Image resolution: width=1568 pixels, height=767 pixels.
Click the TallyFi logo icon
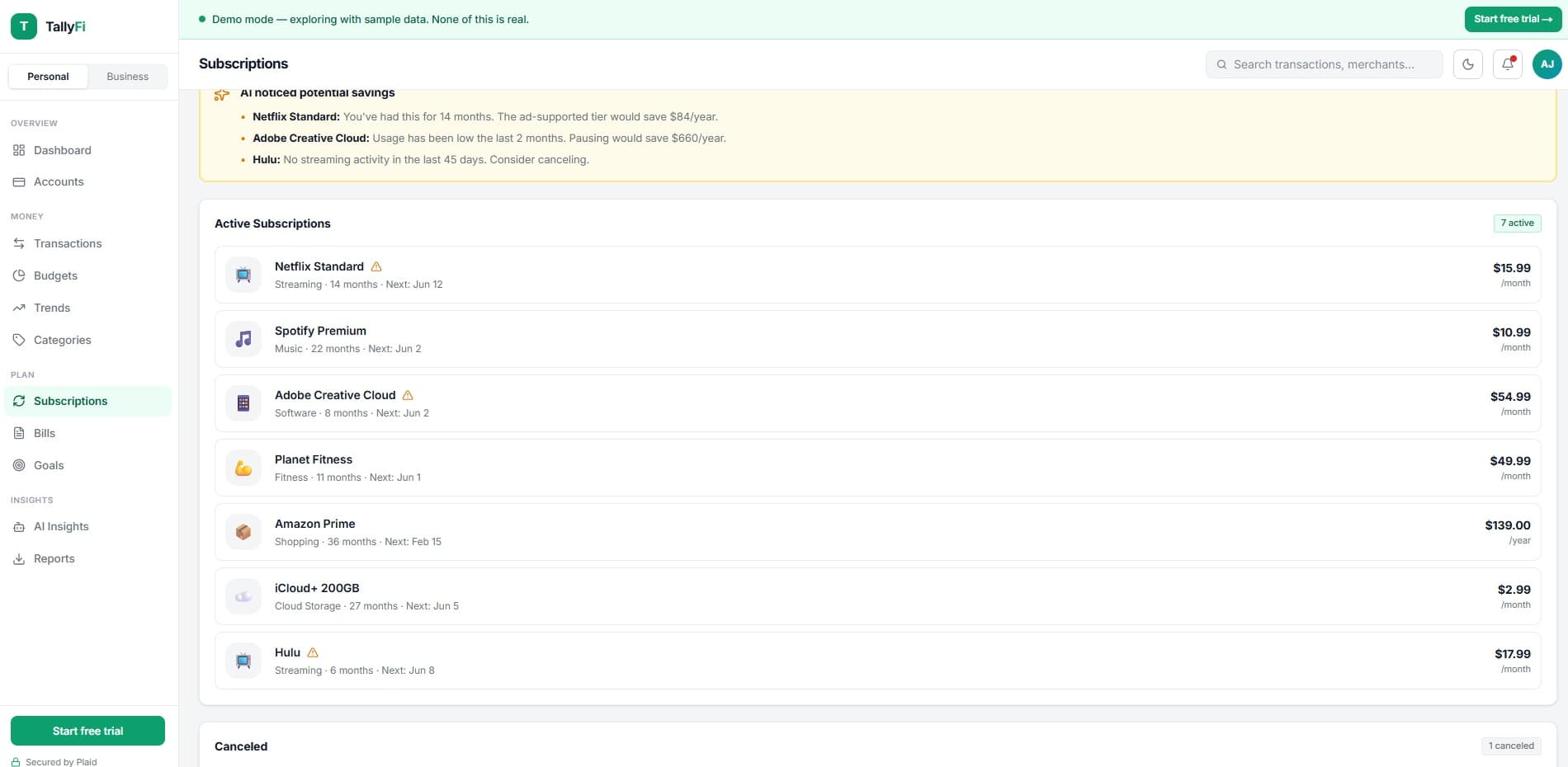click(x=24, y=26)
